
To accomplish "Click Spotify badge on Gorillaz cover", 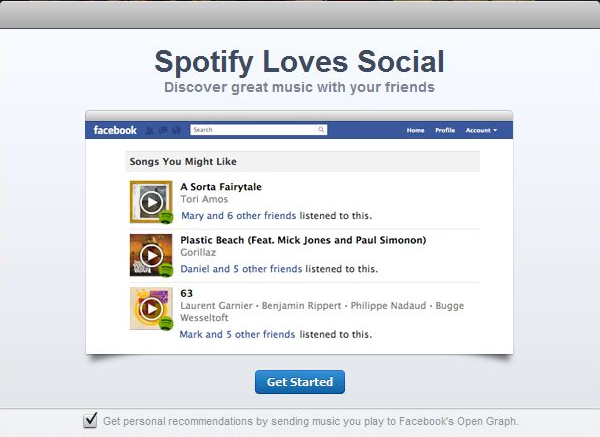I will point(166,270).
